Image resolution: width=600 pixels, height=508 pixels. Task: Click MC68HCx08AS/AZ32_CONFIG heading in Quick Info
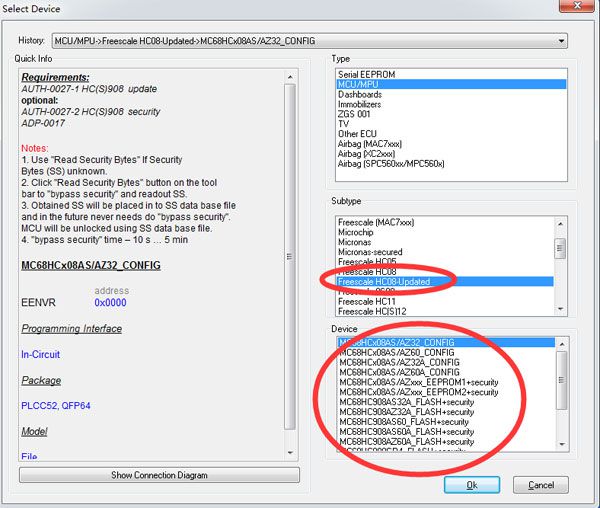coord(91,265)
